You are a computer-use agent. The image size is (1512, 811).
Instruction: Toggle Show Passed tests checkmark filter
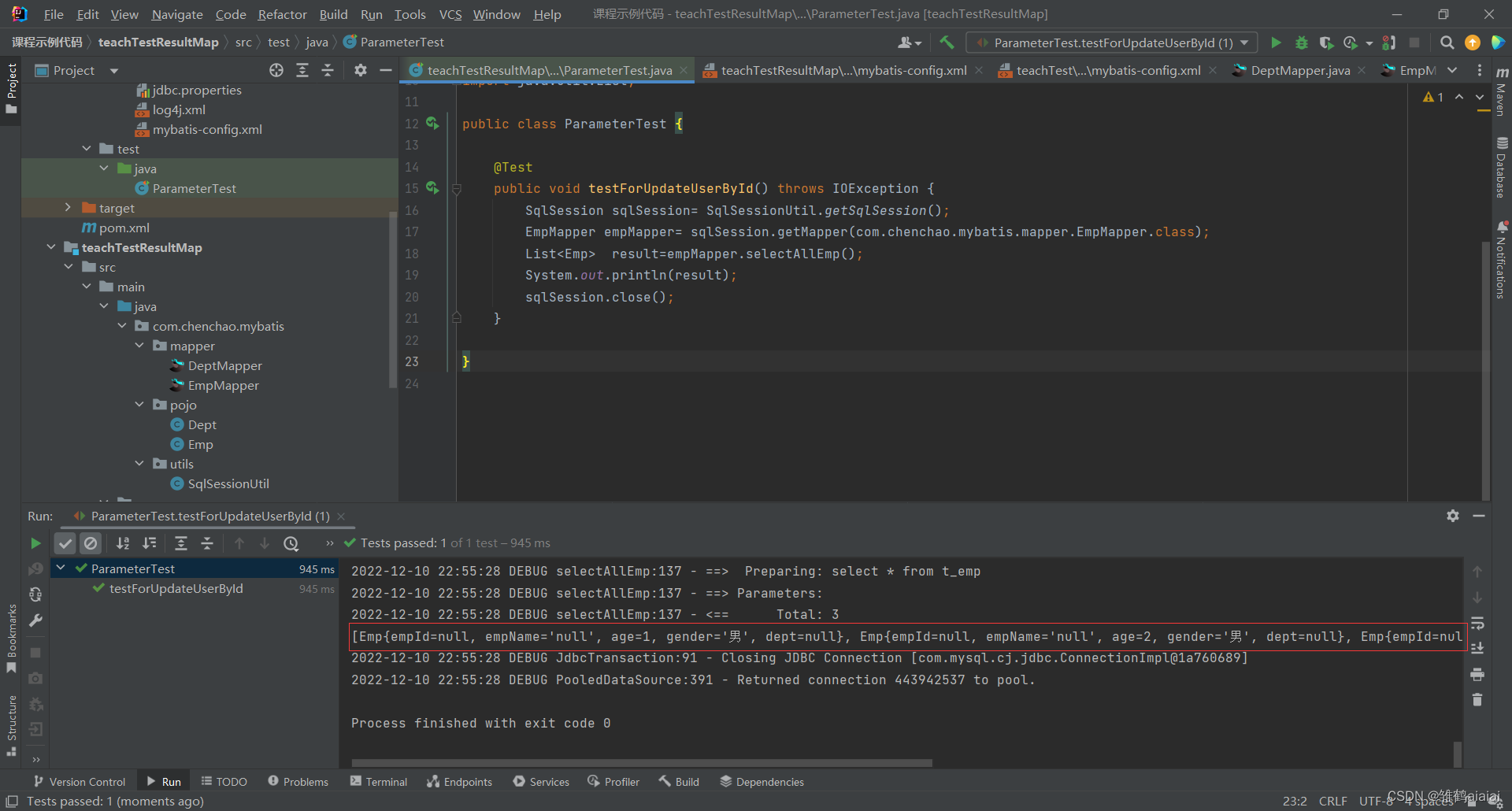65,543
